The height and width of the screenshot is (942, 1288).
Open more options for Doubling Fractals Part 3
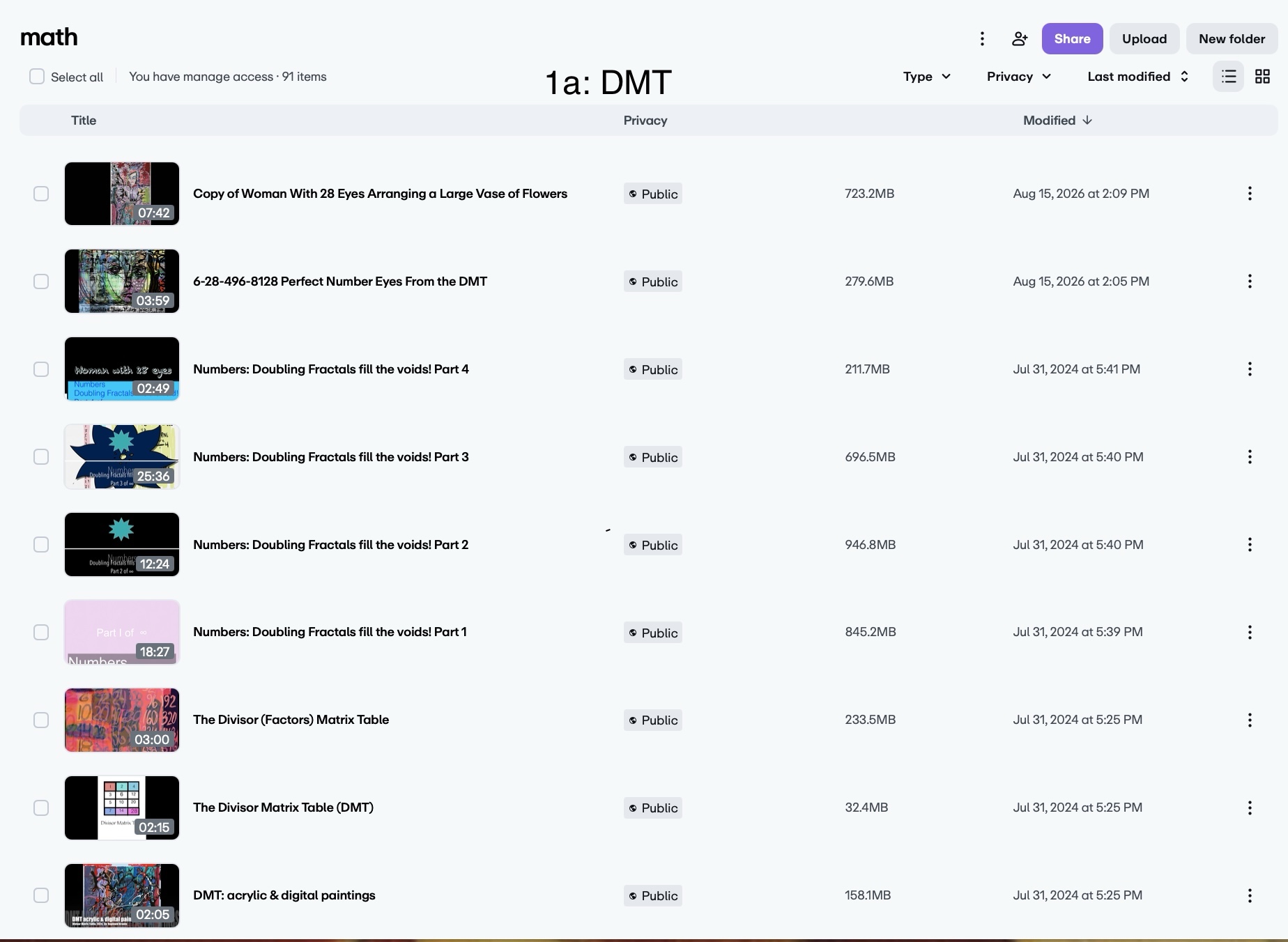[x=1250, y=457]
